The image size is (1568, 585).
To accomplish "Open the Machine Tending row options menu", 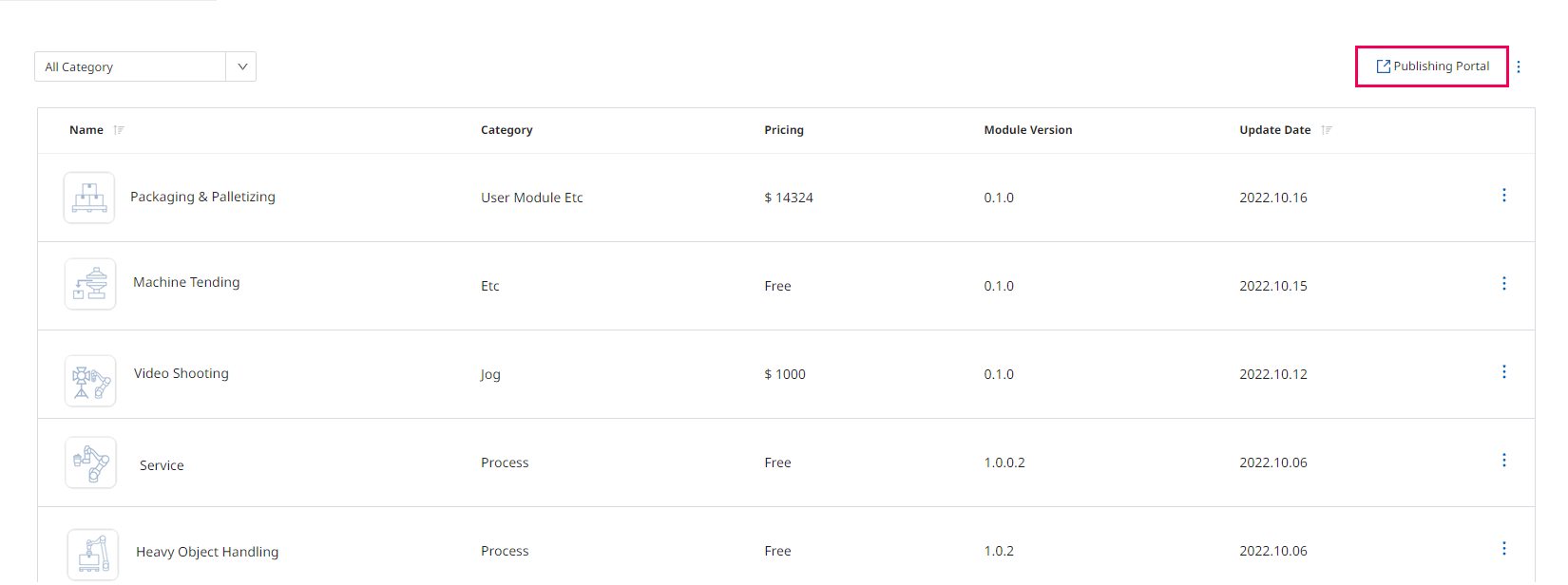I will click(1503, 283).
